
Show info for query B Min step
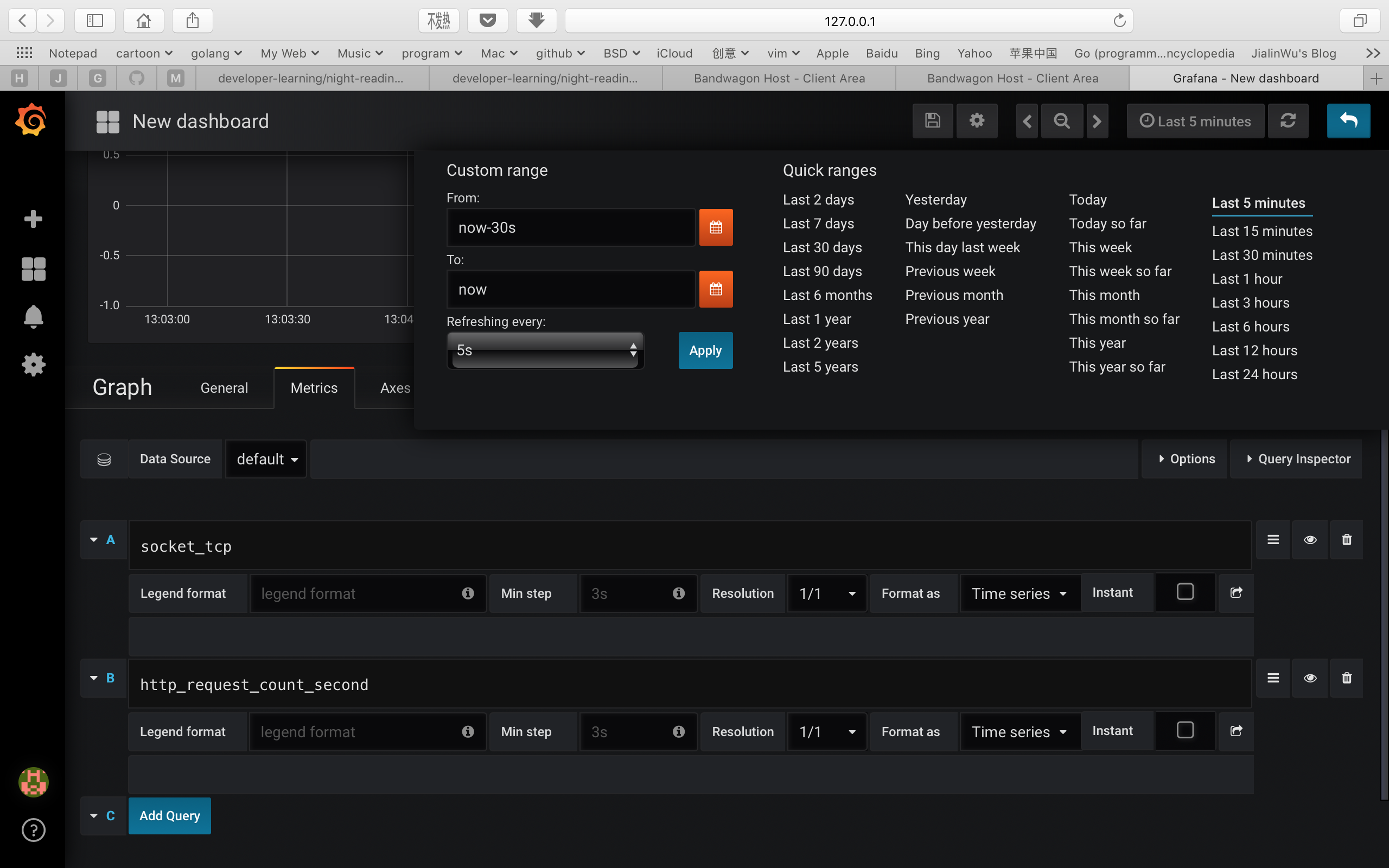[x=678, y=731]
